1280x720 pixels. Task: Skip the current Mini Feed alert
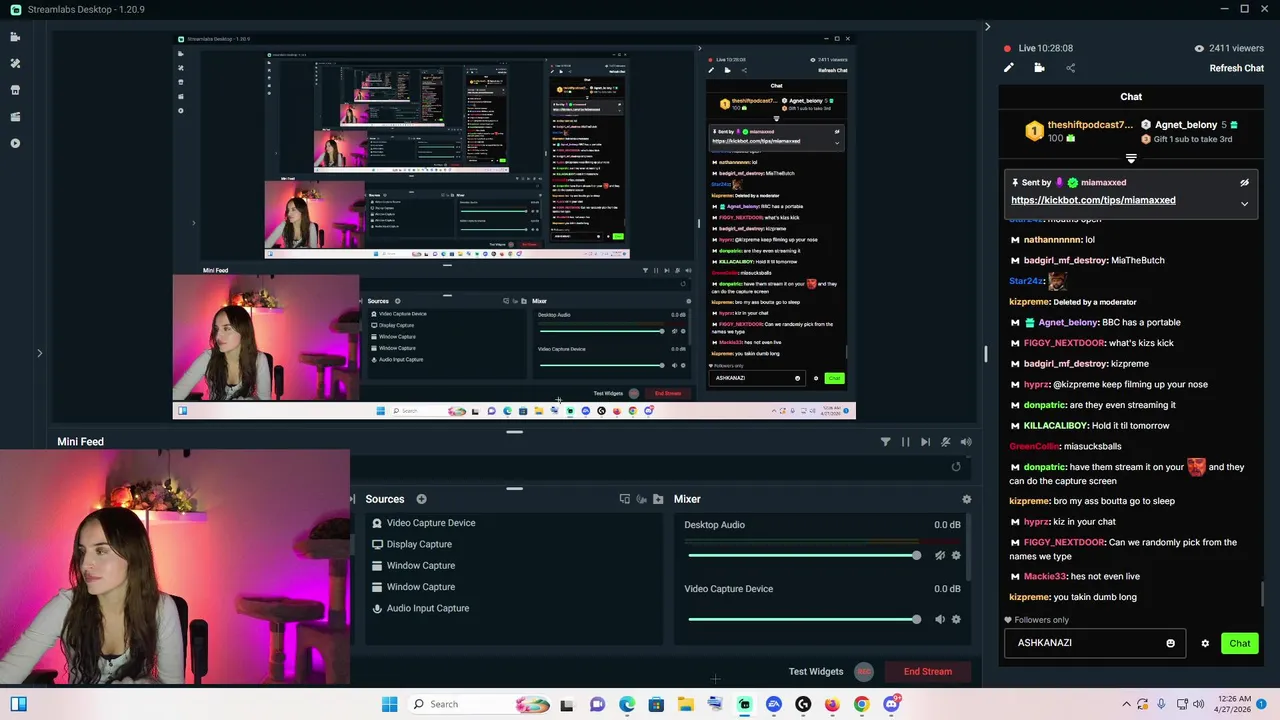pyautogui.click(x=925, y=441)
